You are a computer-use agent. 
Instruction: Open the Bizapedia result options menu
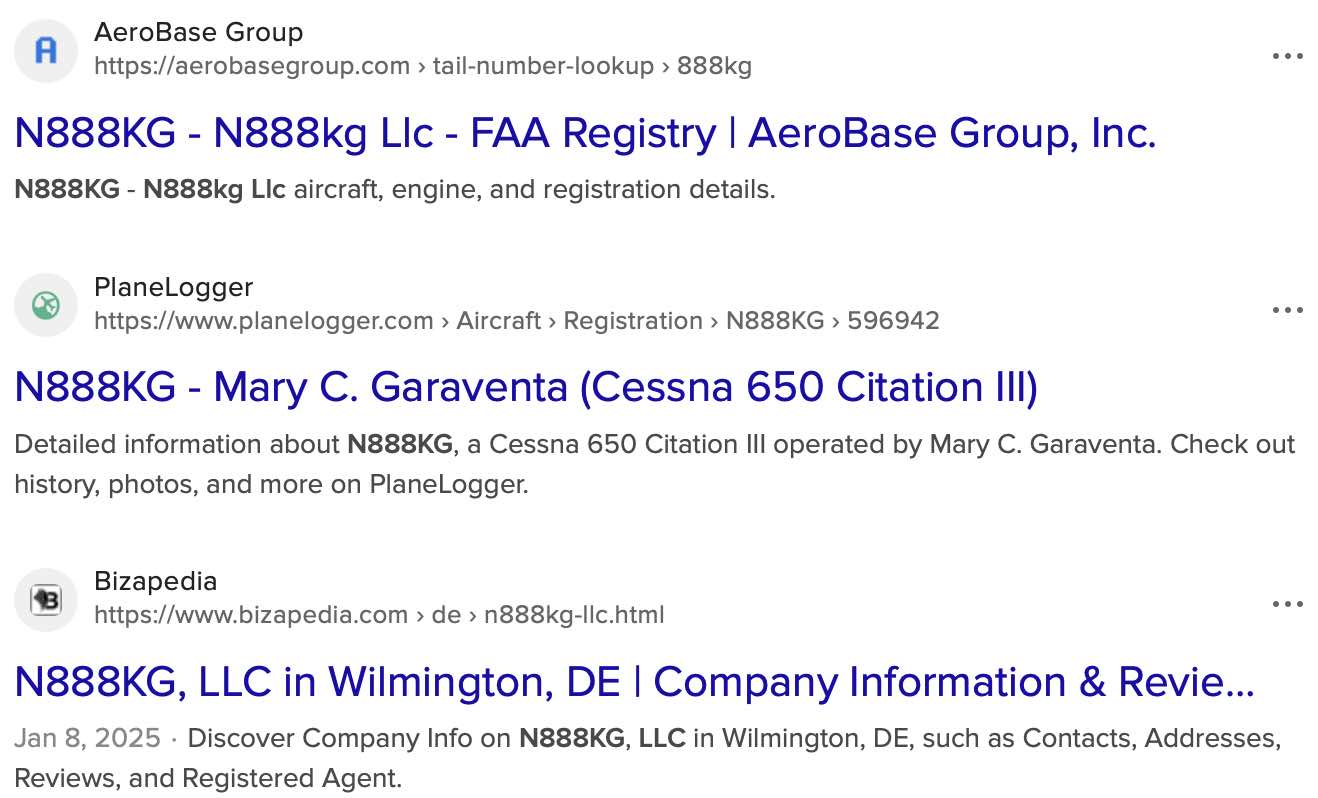point(1287,605)
